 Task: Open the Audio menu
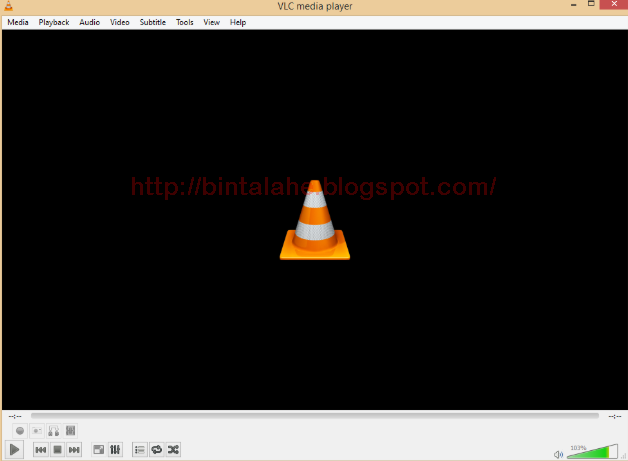coord(89,22)
